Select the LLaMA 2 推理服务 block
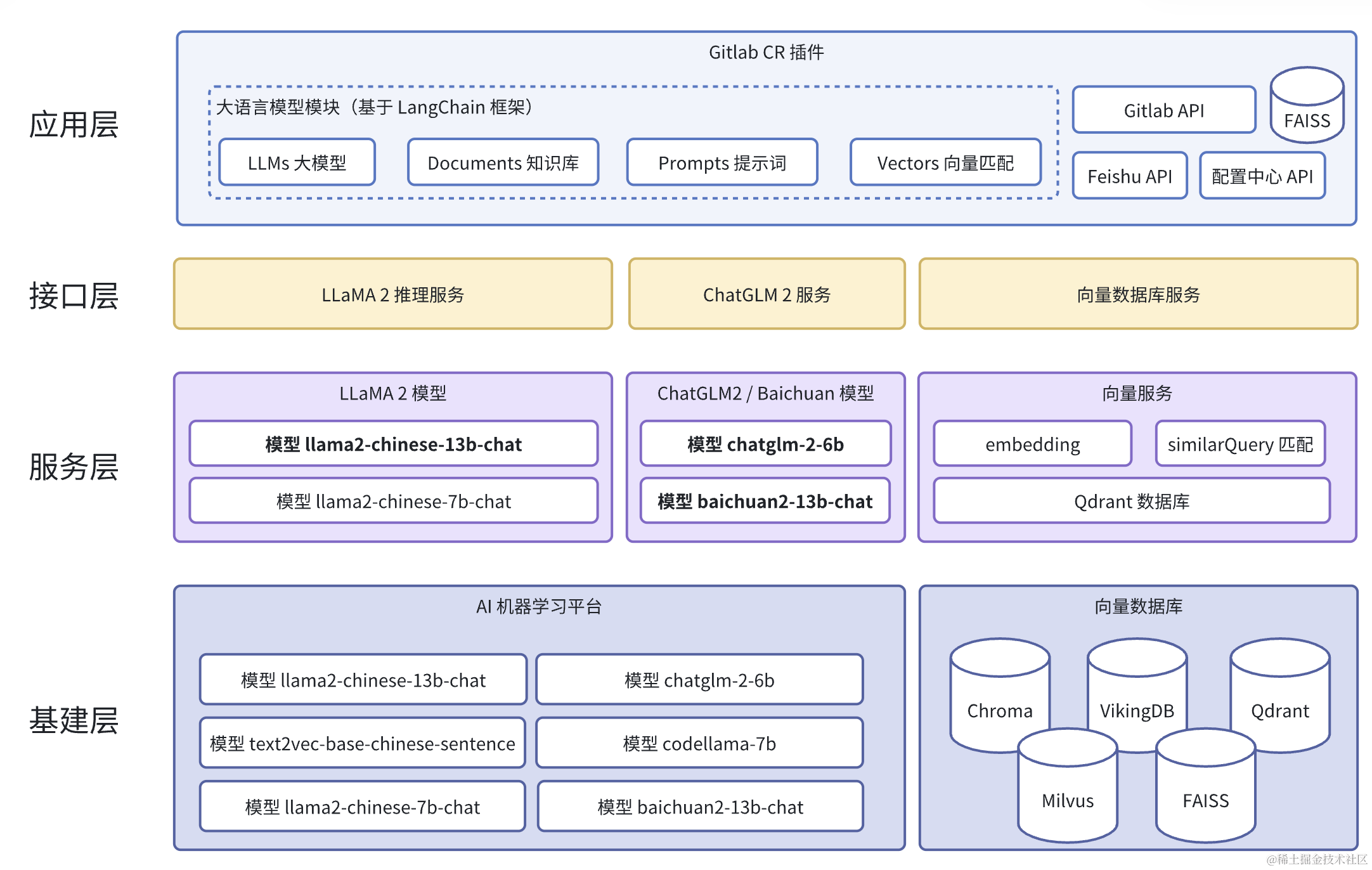Viewport: 1372px width, 870px height. coord(393,294)
